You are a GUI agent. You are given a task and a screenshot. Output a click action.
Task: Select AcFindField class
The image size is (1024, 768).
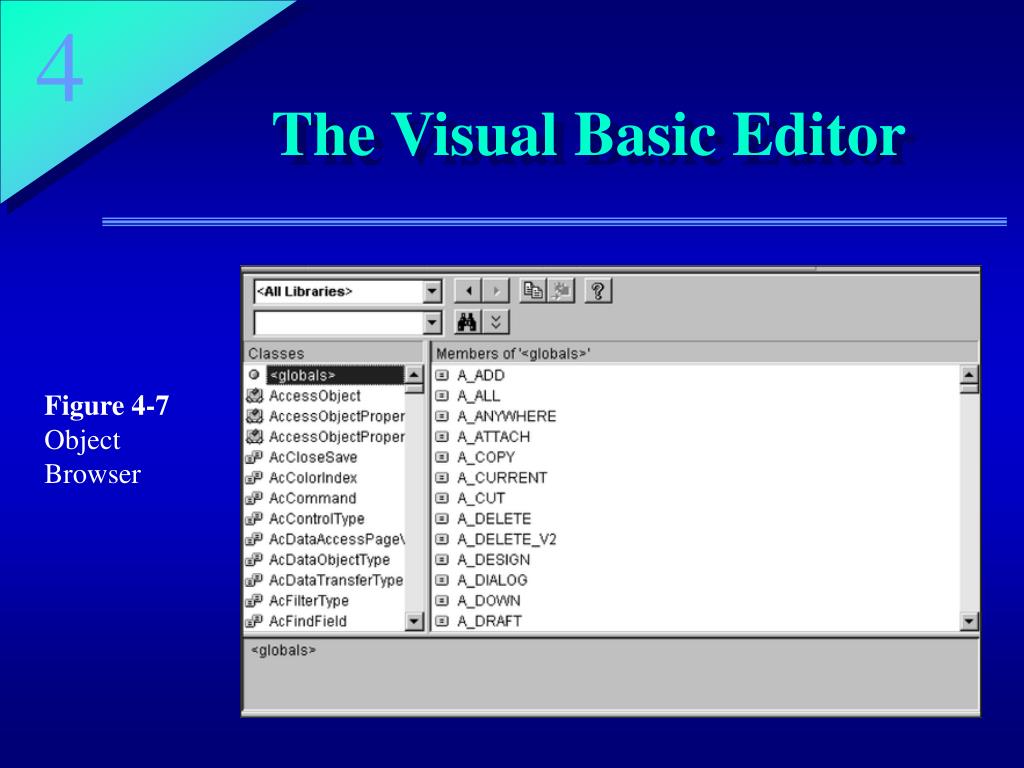(308, 621)
